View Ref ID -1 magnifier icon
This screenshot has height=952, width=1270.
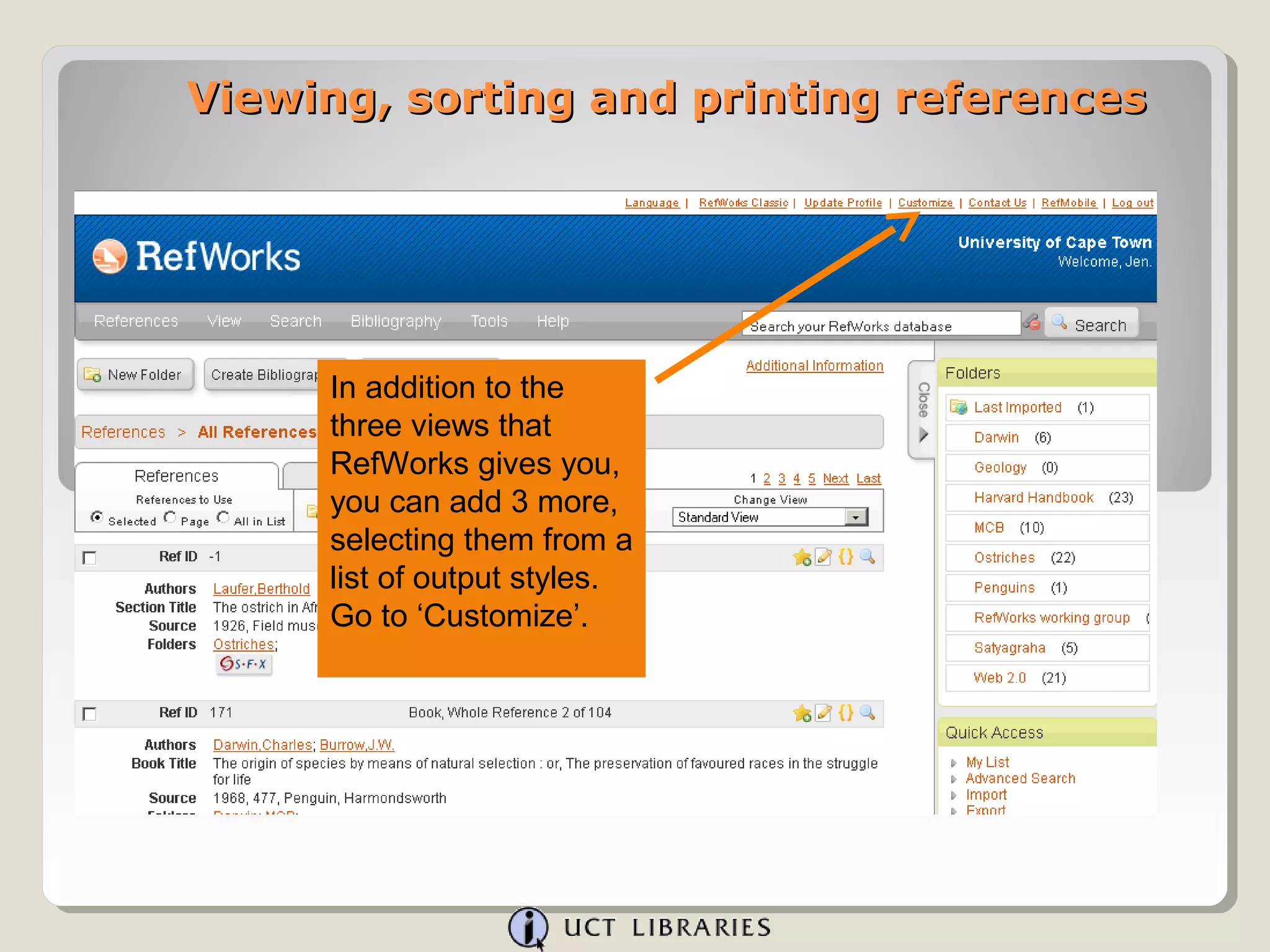point(868,557)
